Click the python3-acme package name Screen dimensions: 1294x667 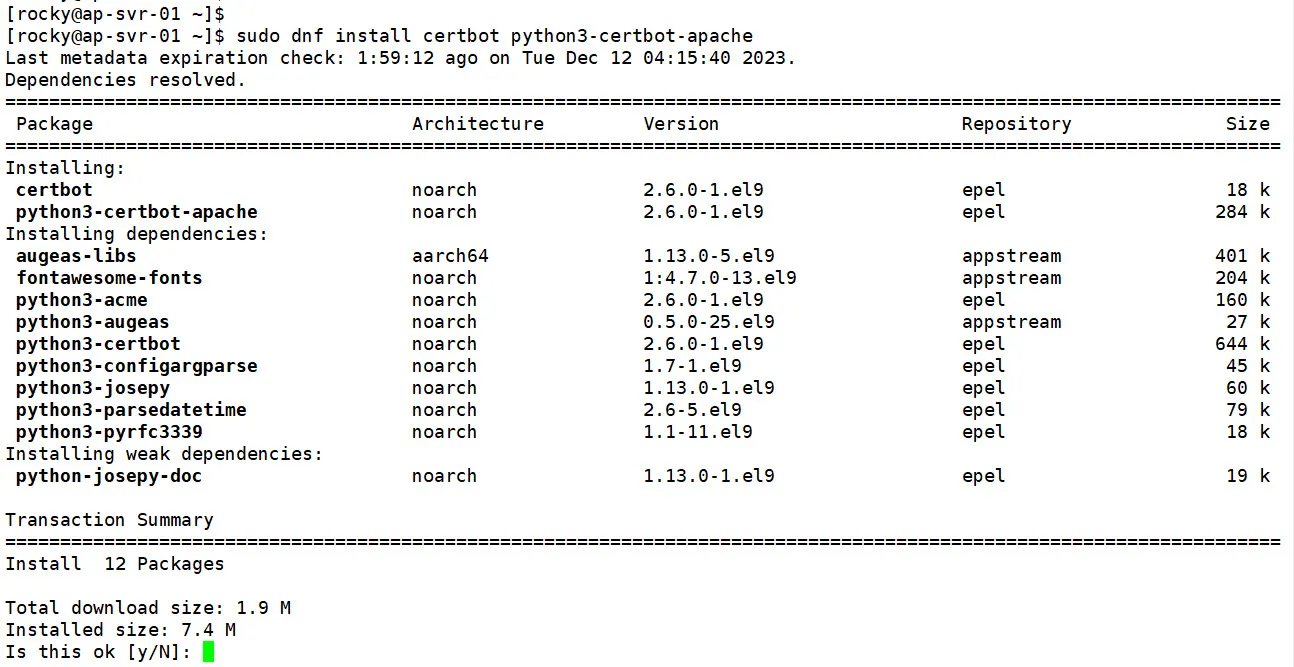tap(82, 300)
